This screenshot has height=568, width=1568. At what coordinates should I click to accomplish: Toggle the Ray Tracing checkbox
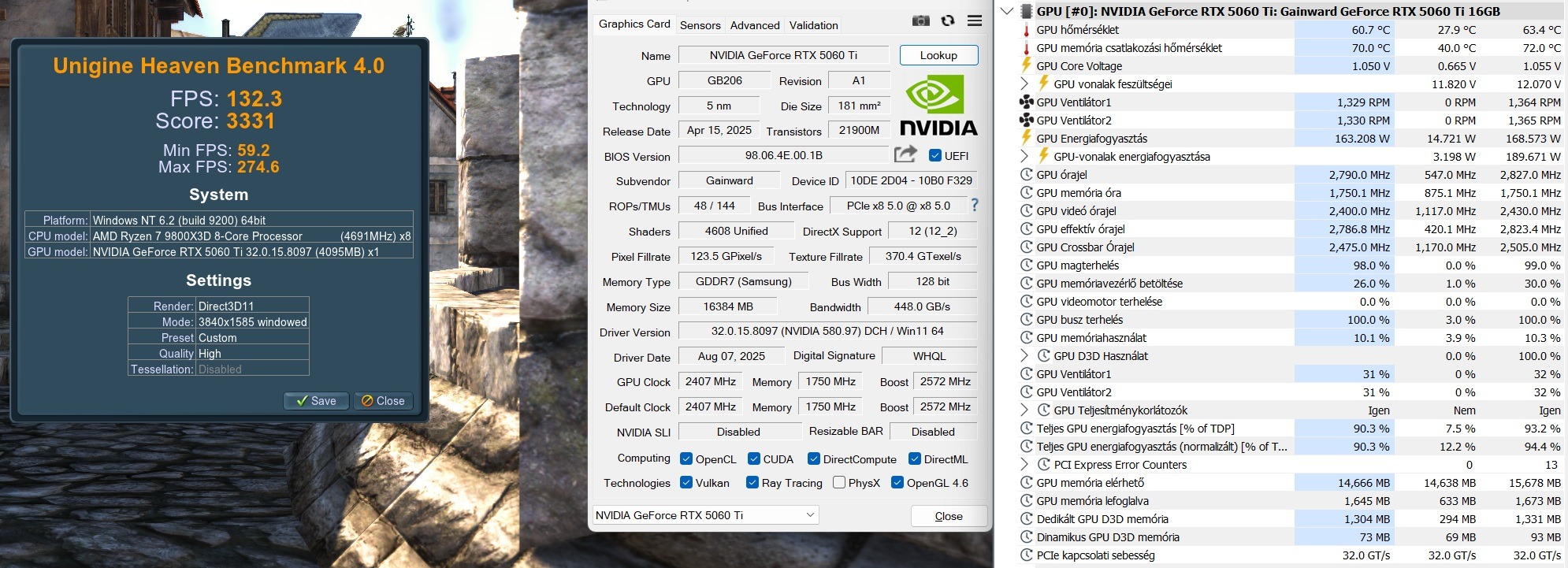(752, 482)
